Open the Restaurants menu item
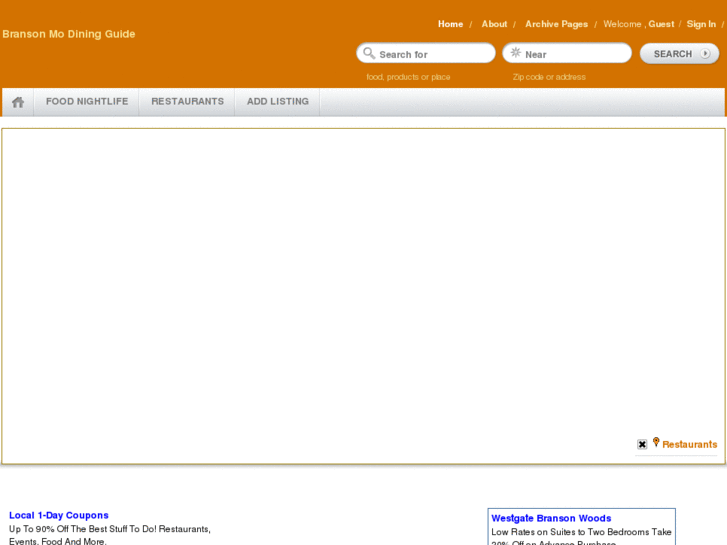The width and height of the screenshot is (727, 545). (x=187, y=102)
